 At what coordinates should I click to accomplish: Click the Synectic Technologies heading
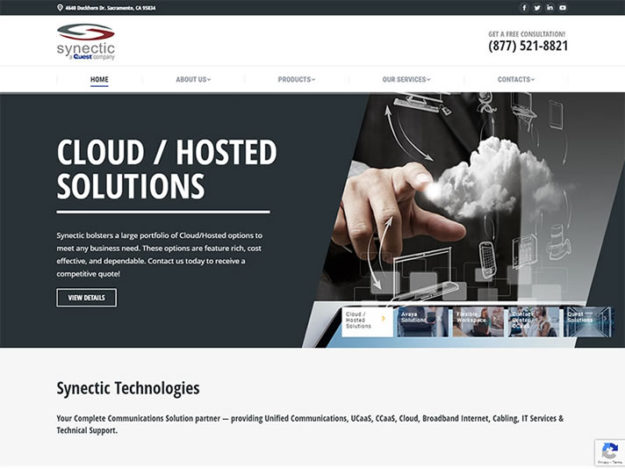click(x=128, y=388)
